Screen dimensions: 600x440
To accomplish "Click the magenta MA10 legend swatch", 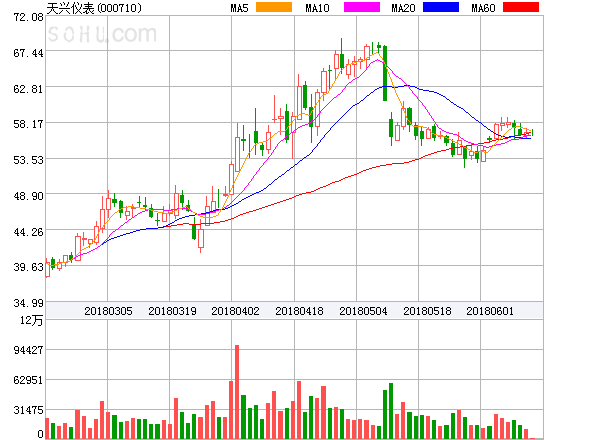I will pos(362,7).
